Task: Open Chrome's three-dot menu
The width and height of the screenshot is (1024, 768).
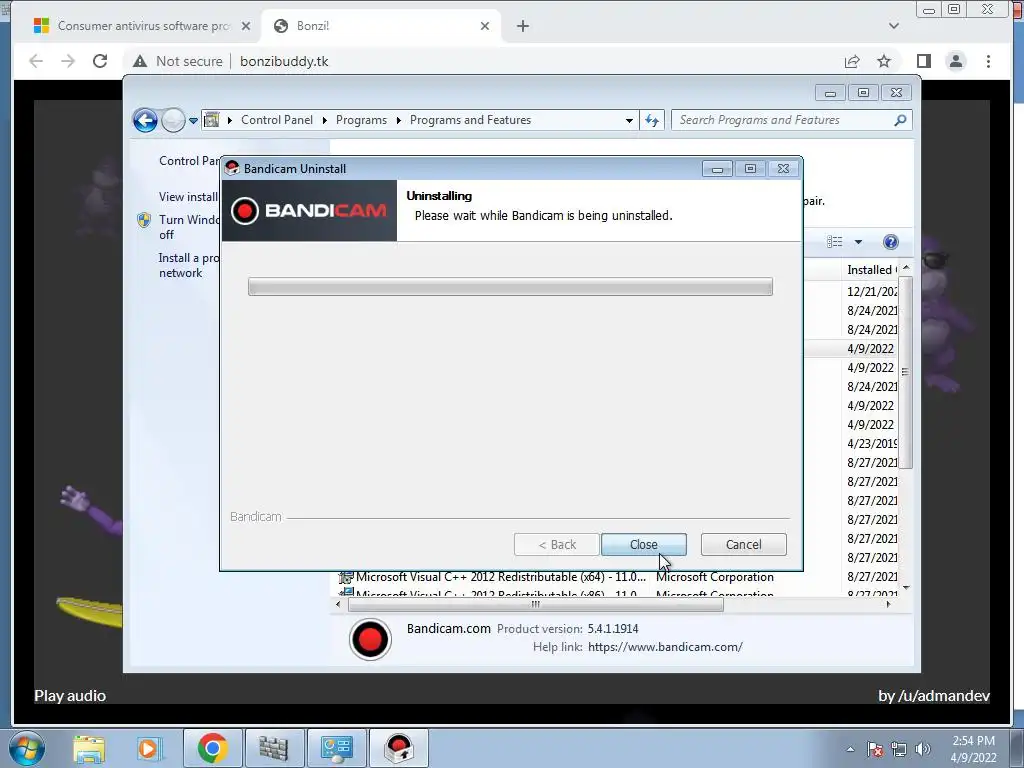Action: (988, 61)
